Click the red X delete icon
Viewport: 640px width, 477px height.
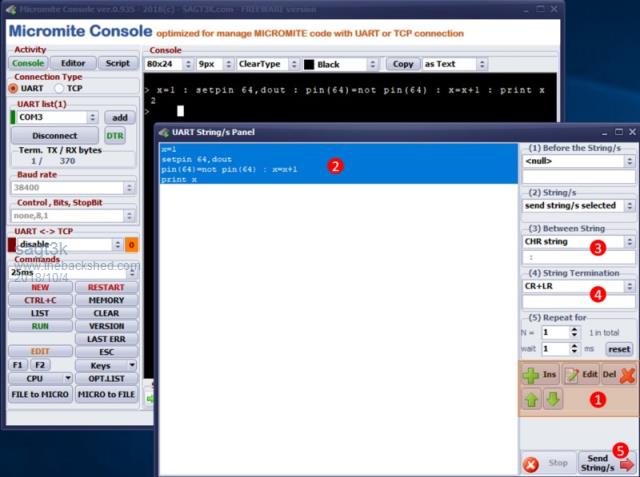(x=627, y=374)
